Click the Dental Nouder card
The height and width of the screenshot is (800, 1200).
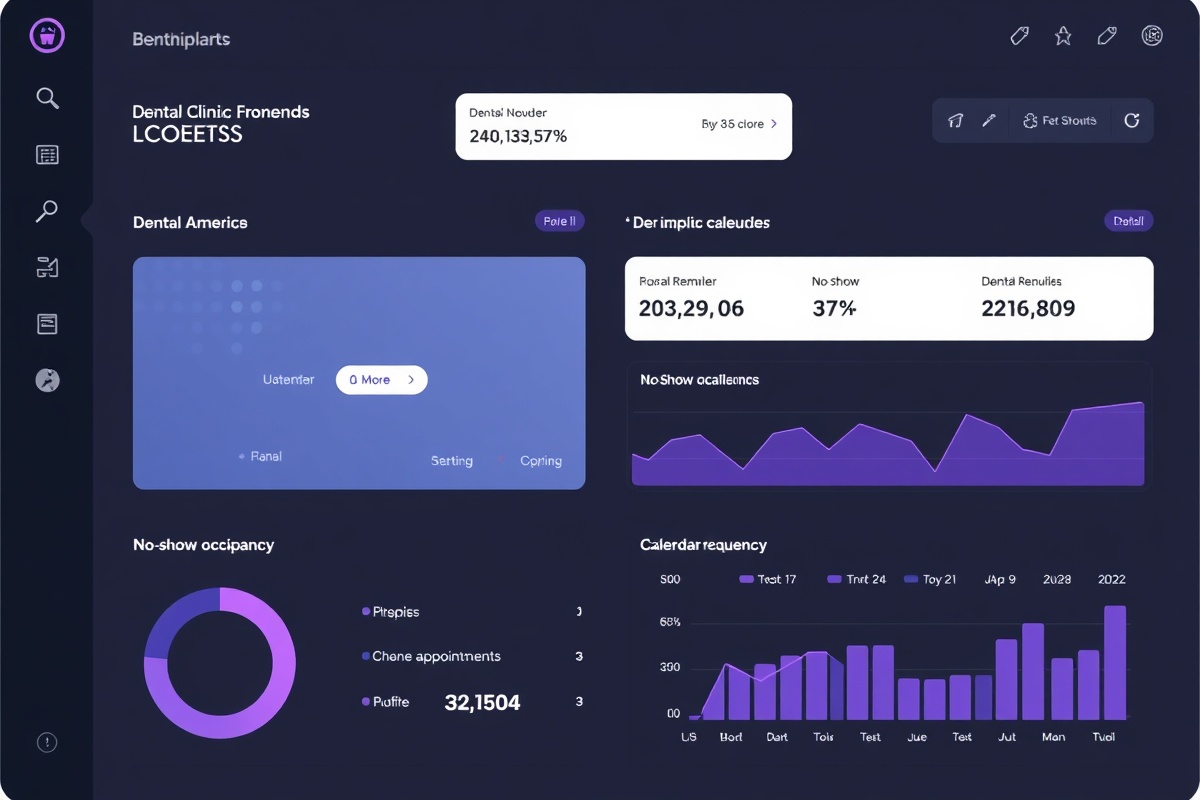click(624, 127)
